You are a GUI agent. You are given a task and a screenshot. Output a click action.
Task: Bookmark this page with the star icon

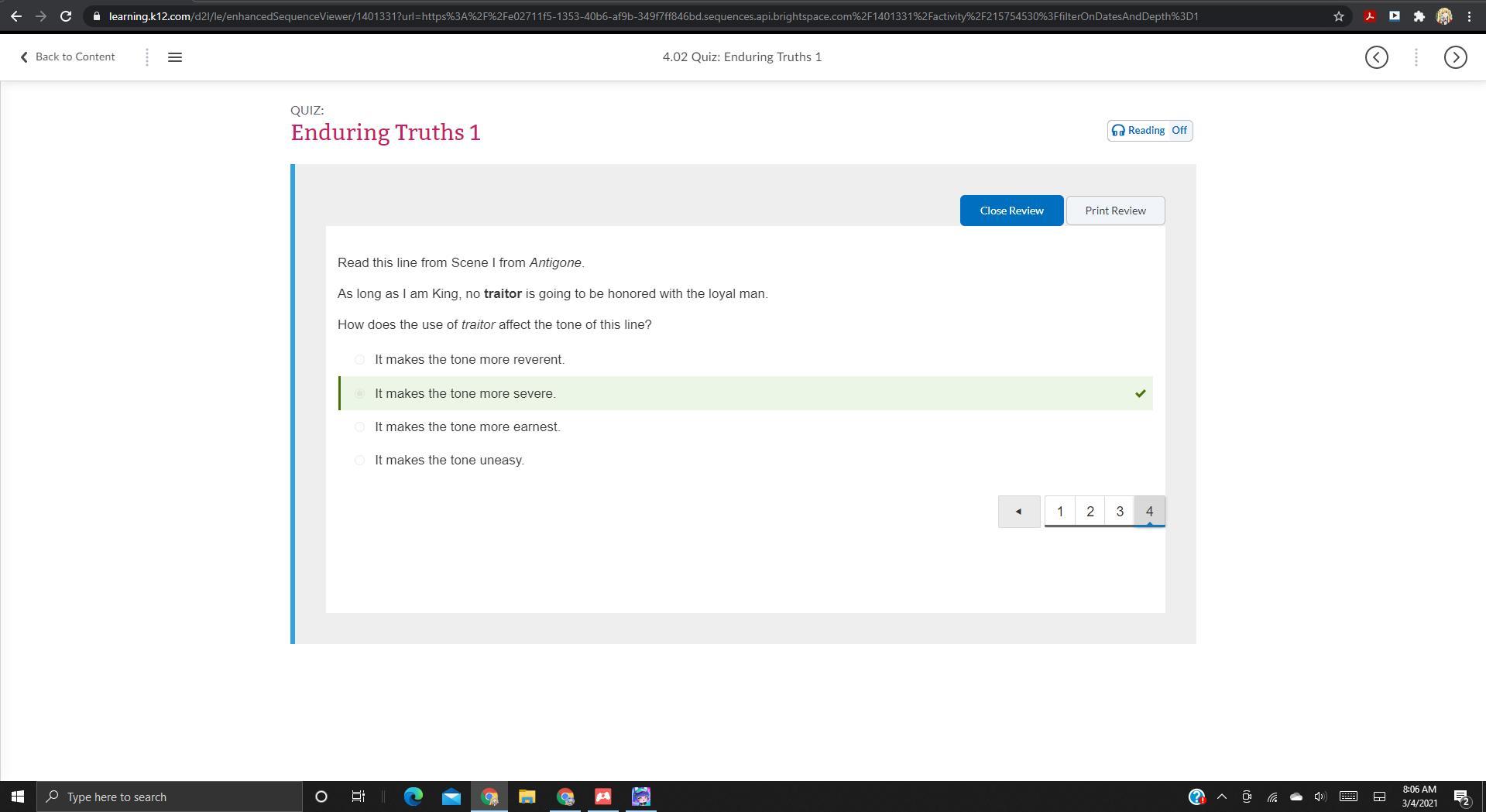[x=1339, y=16]
